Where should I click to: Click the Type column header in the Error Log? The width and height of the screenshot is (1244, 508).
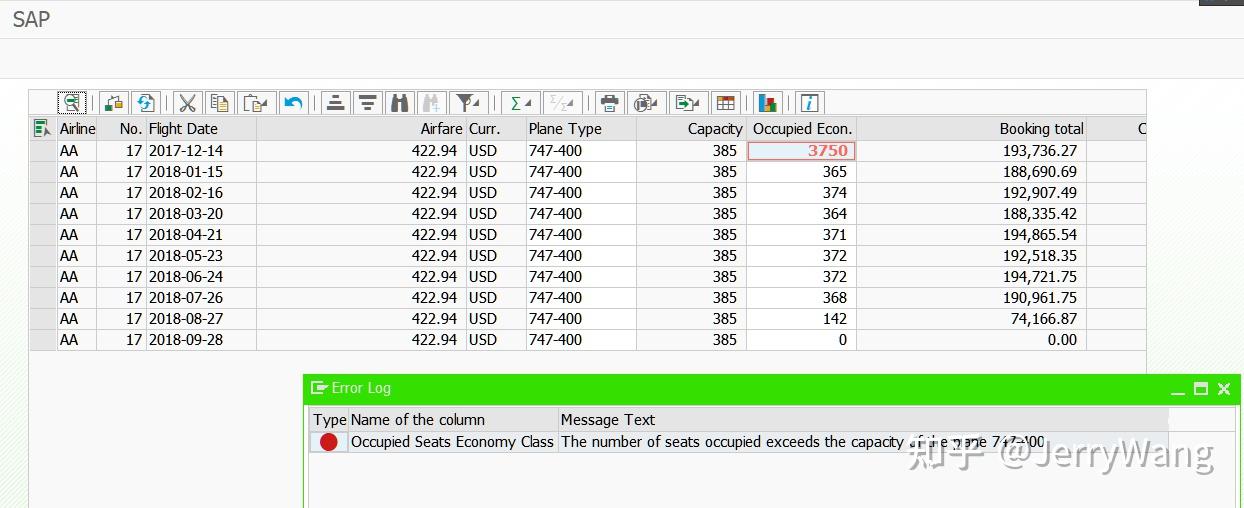(329, 420)
